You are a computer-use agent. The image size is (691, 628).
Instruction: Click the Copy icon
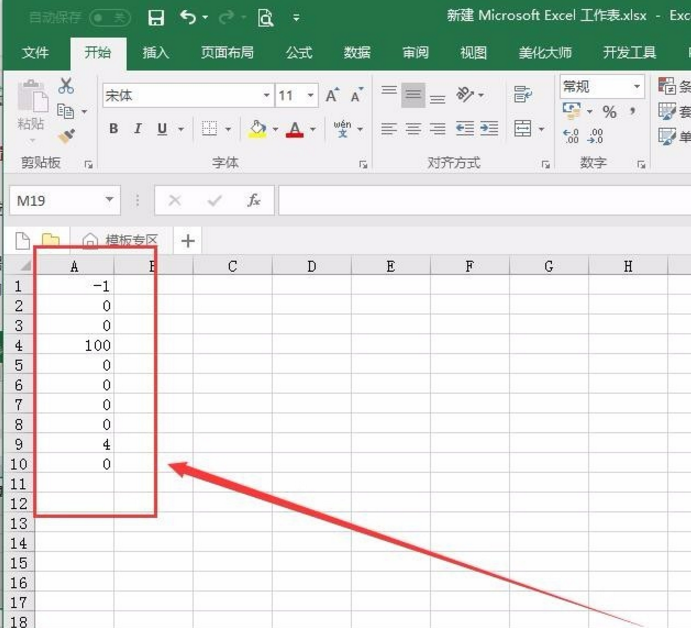[x=66, y=111]
